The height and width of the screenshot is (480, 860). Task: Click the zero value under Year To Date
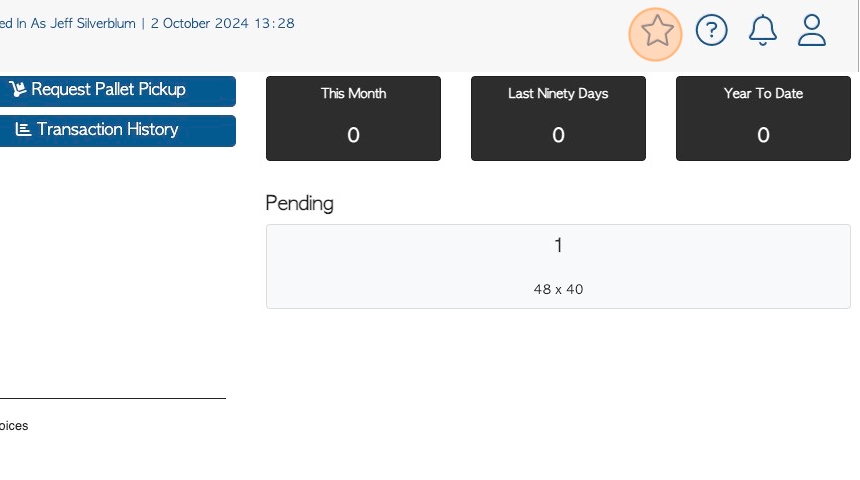pyautogui.click(x=763, y=135)
